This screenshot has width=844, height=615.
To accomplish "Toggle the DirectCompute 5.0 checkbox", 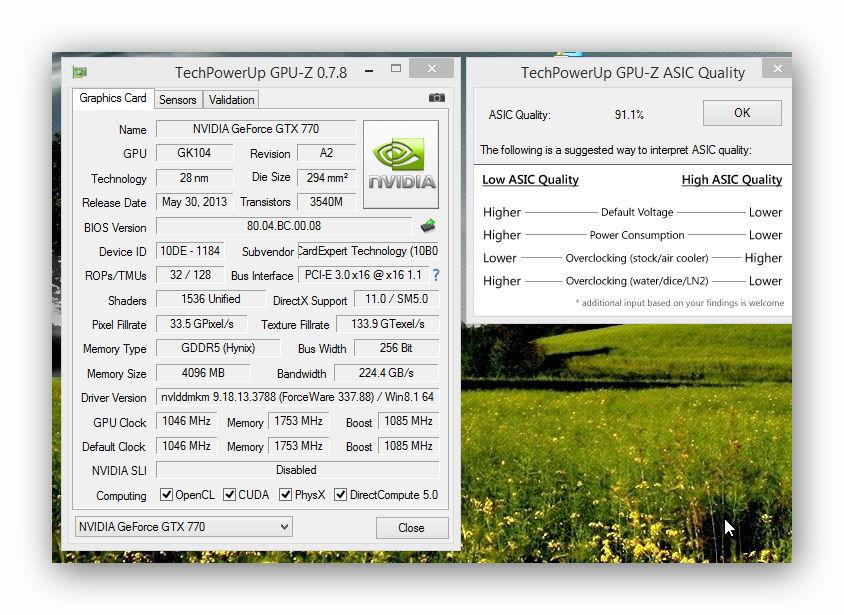I will 340,494.
